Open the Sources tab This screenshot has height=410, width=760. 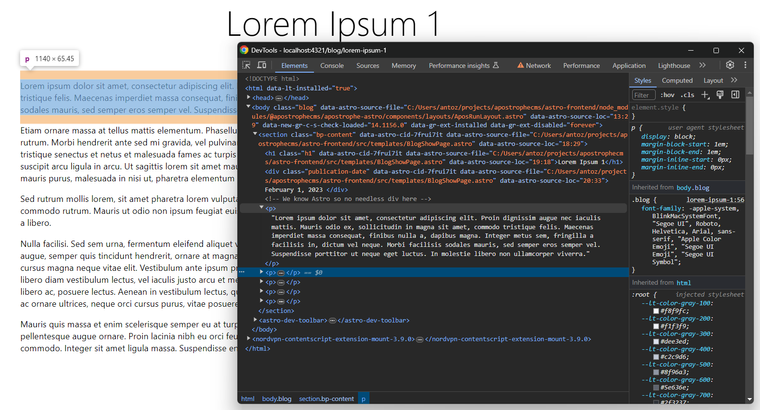click(368, 65)
